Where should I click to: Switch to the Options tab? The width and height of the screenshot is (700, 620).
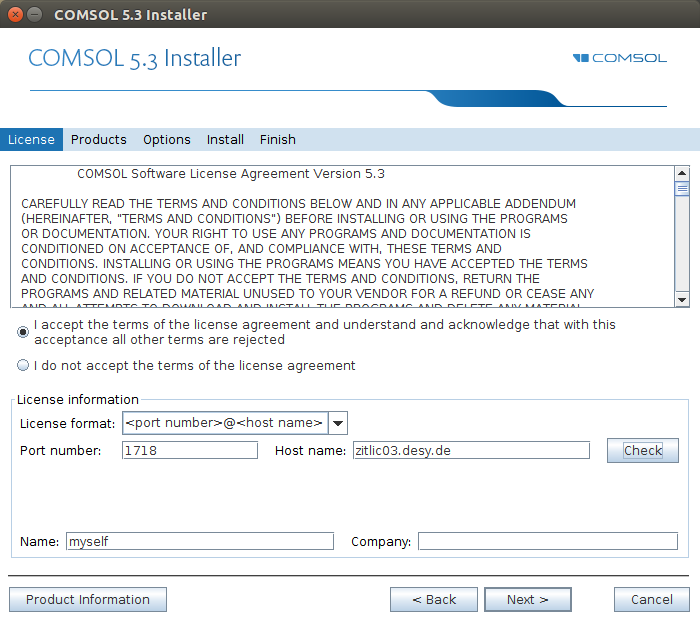coord(166,140)
